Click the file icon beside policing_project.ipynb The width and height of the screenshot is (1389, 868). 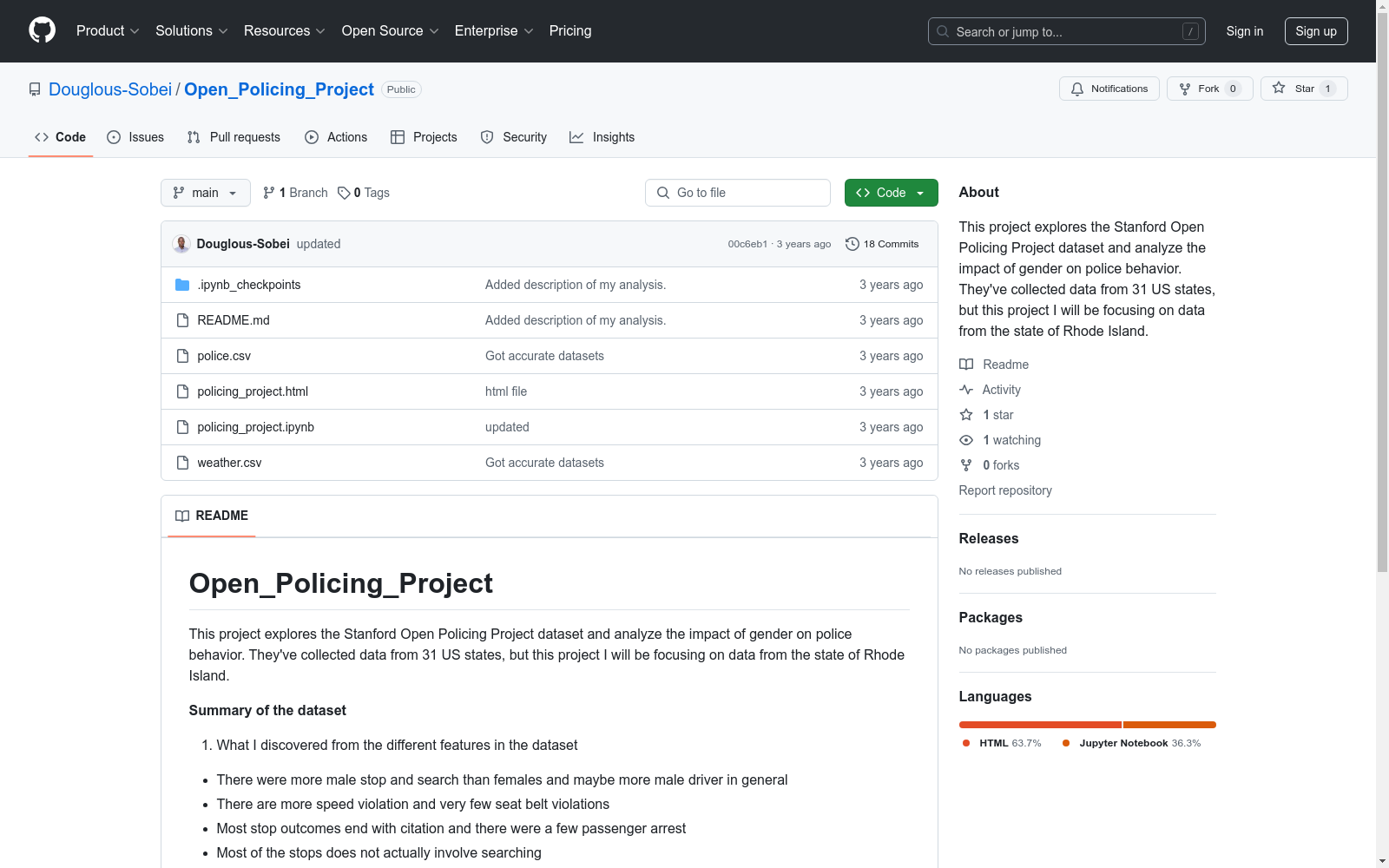[182, 427]
